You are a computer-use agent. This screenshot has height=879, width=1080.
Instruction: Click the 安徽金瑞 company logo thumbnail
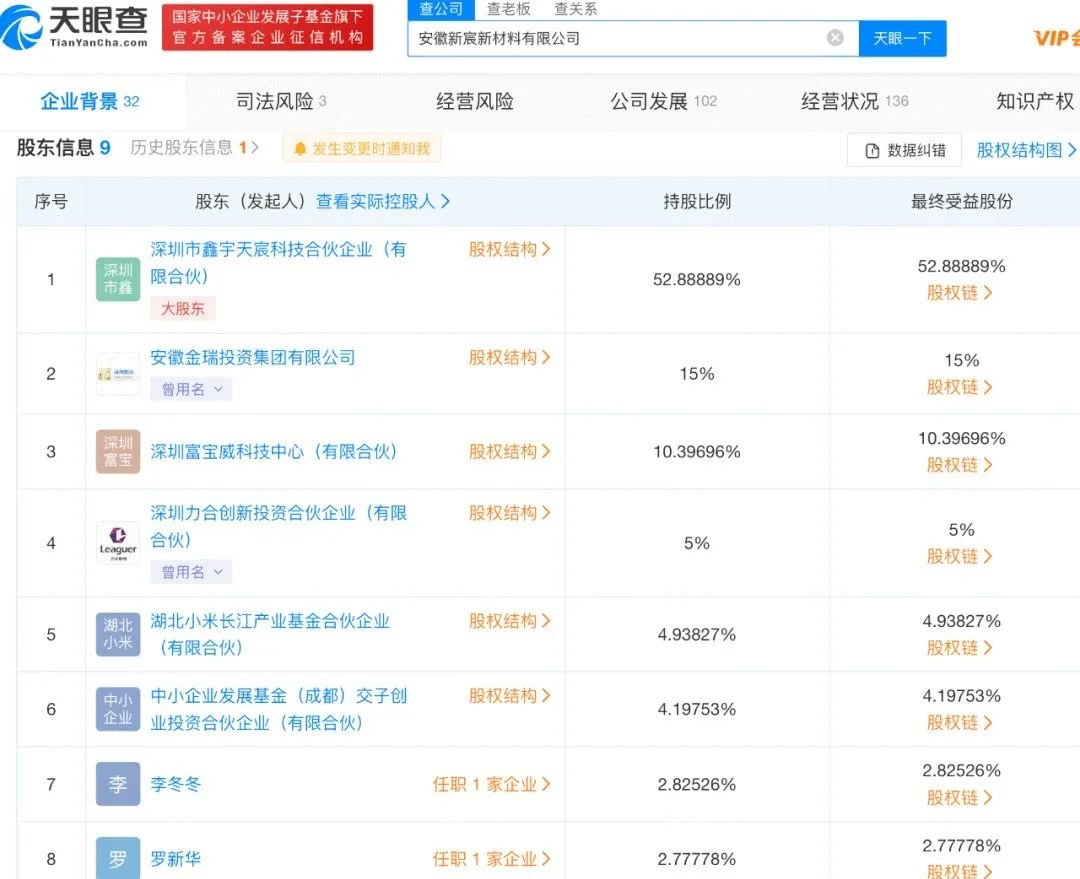tap(118, 373)
